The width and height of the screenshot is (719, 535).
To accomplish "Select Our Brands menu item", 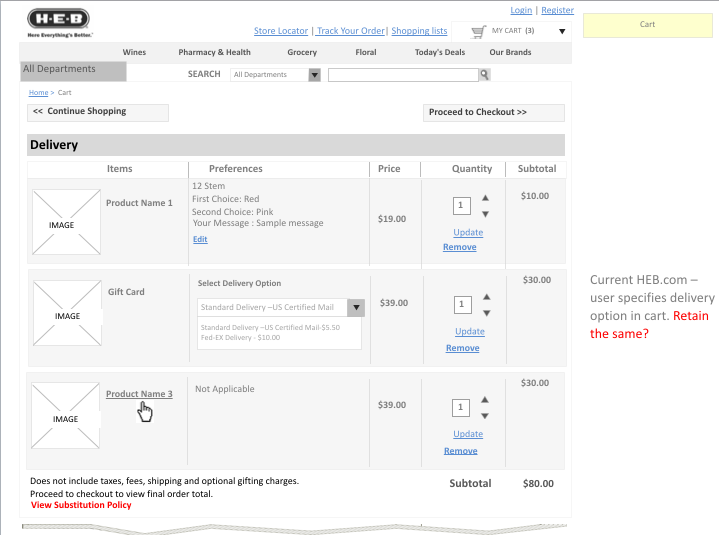I will [510, 52].
